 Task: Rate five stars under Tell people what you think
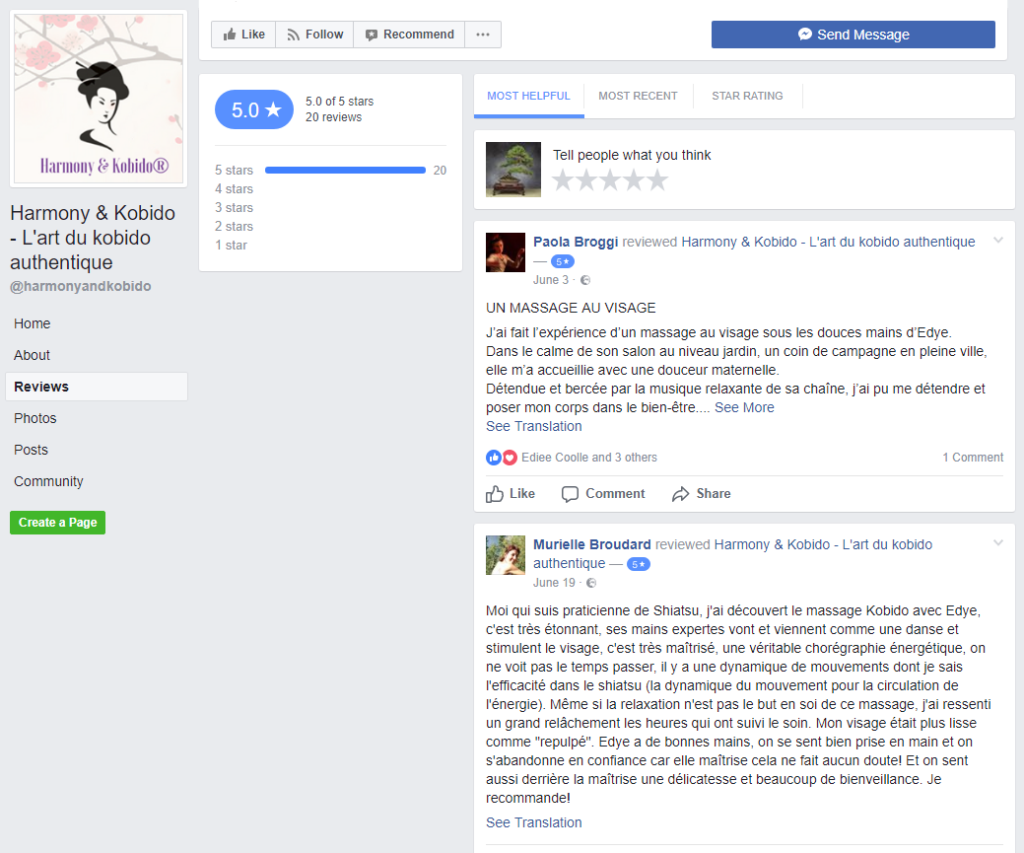[657, 180]
